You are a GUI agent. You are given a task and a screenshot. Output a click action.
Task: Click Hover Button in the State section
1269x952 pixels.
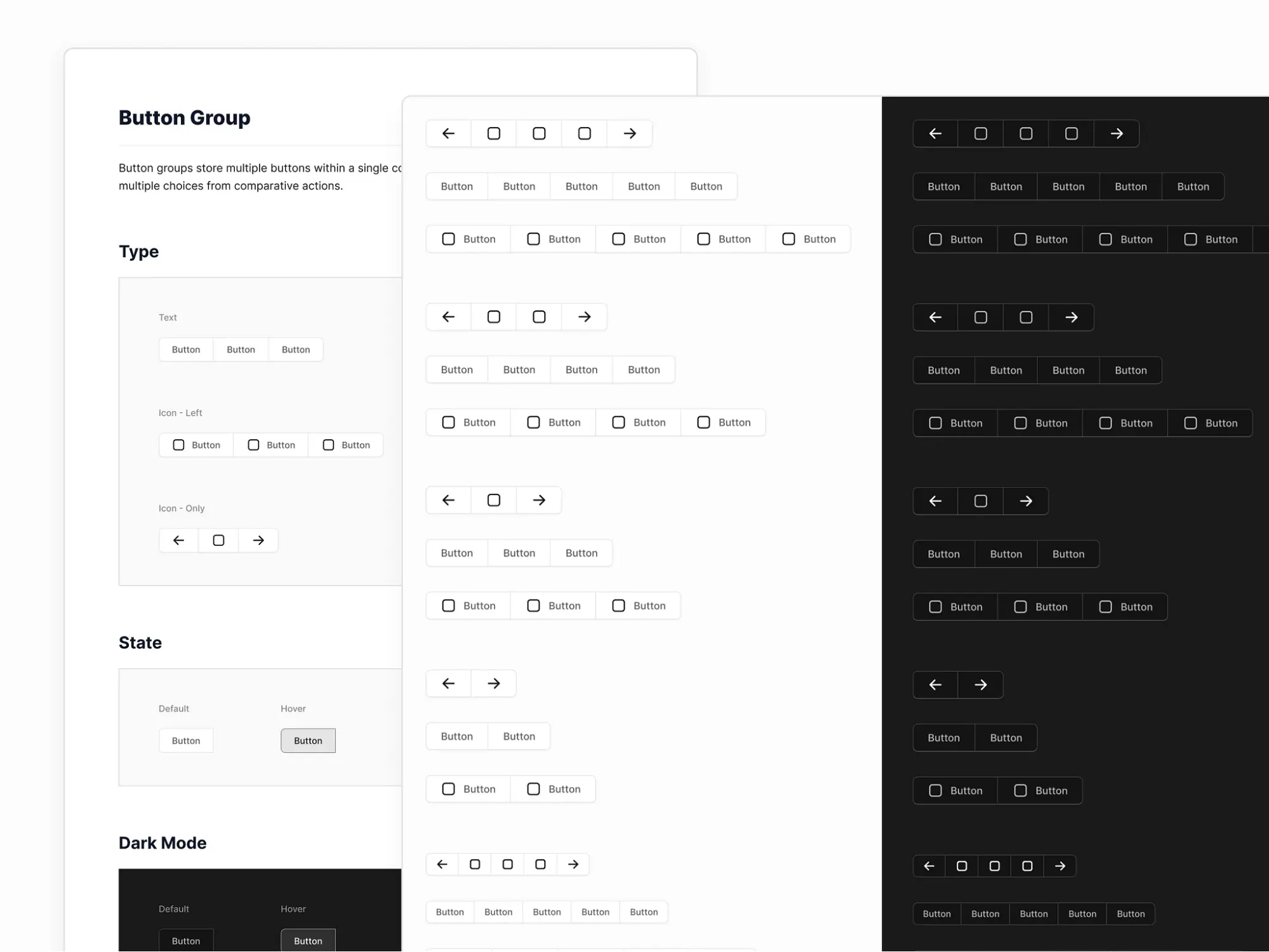point(308,741)
